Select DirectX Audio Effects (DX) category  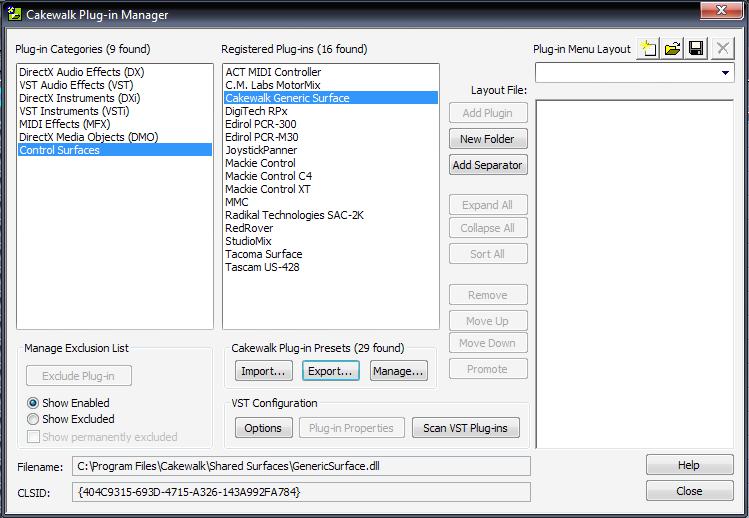point(115,72)
